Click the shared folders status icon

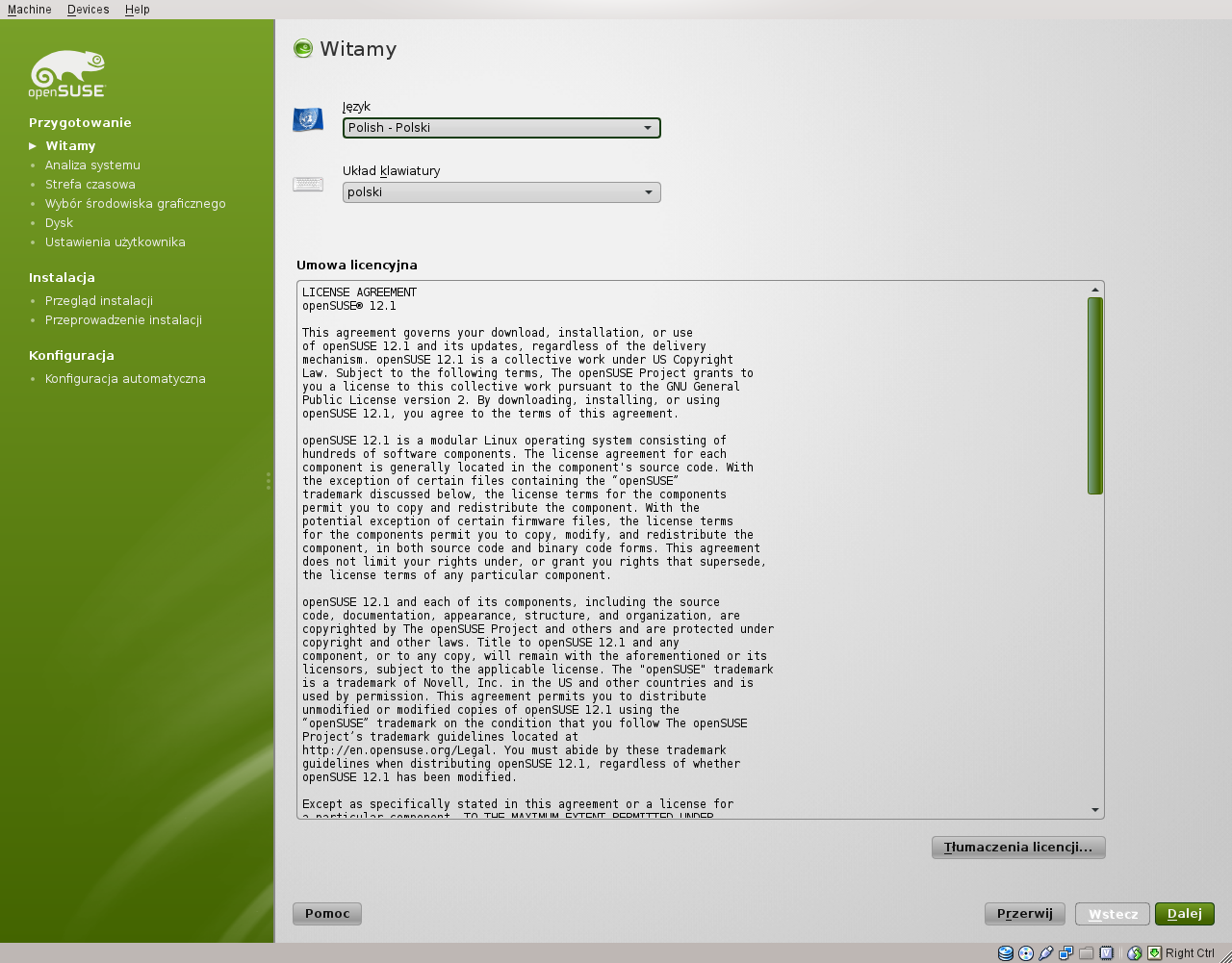(x=1087, y=953)
